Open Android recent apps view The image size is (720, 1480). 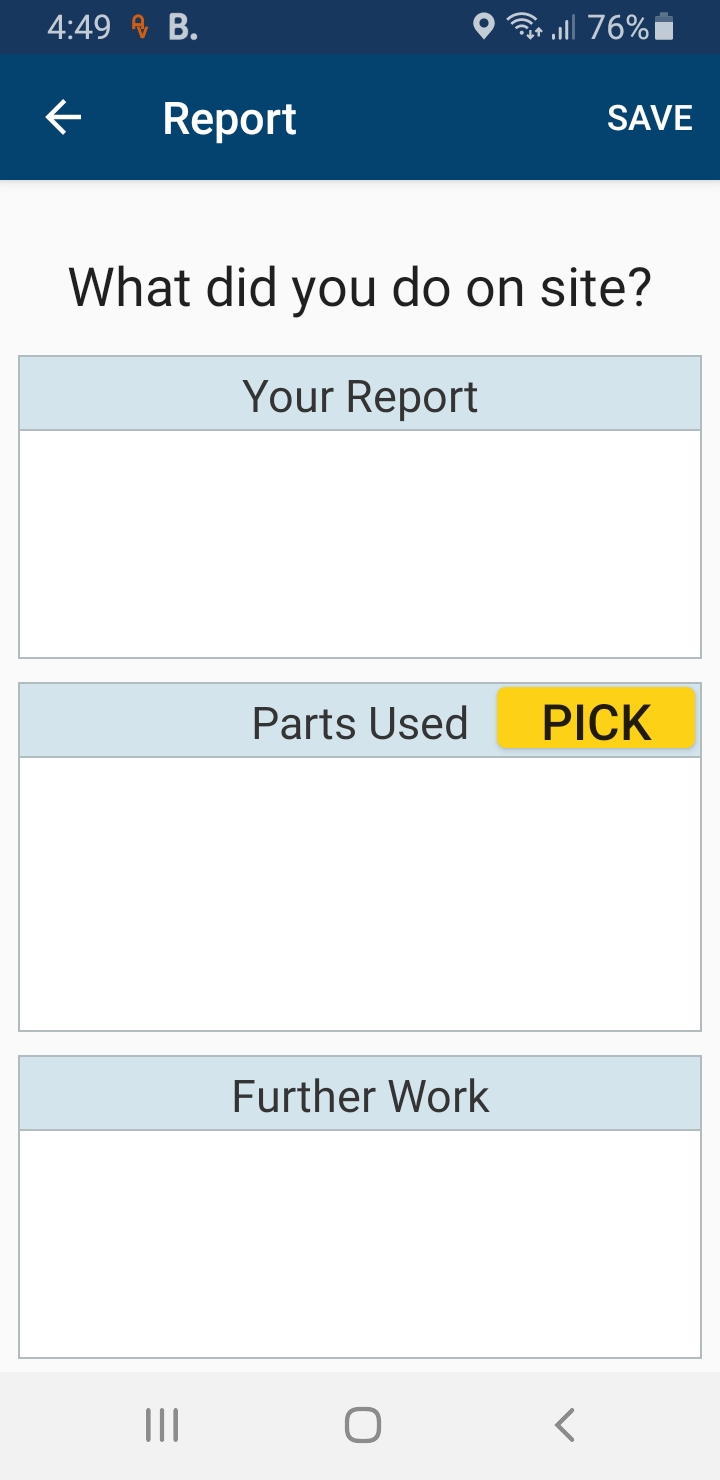[162, 1425]
